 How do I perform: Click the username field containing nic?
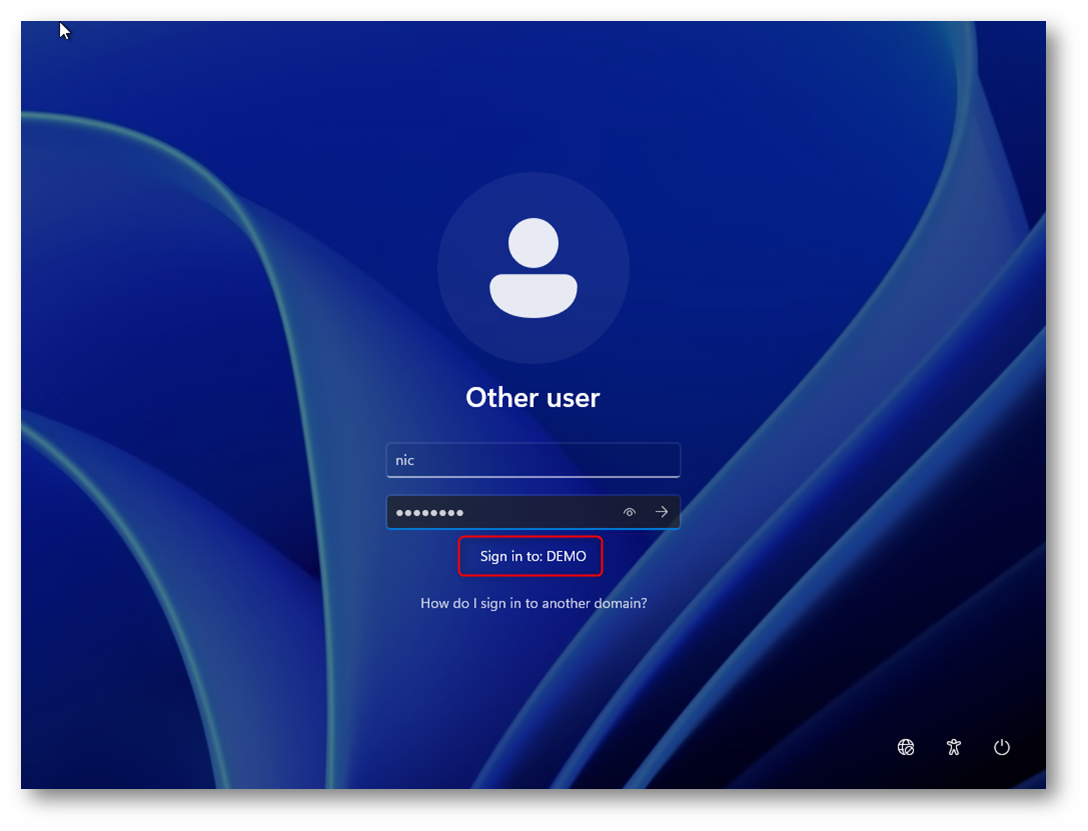[533, 460]
